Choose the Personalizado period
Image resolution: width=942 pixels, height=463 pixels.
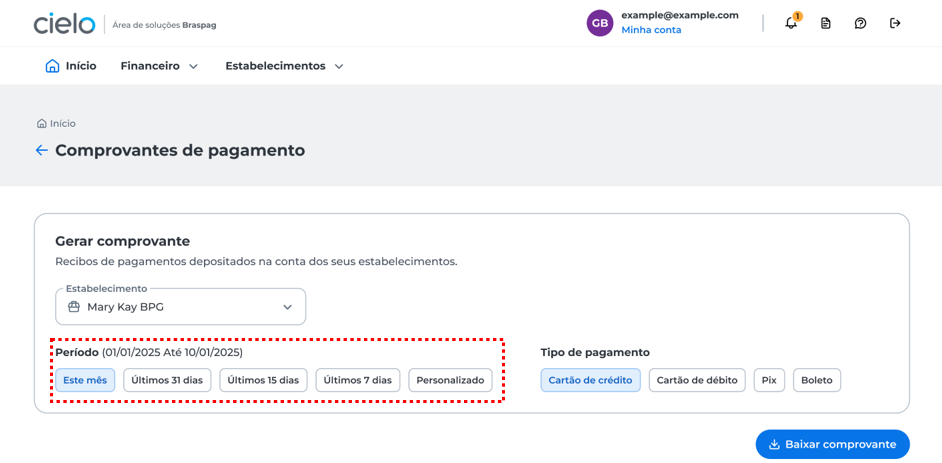click(x=451, y=380)
